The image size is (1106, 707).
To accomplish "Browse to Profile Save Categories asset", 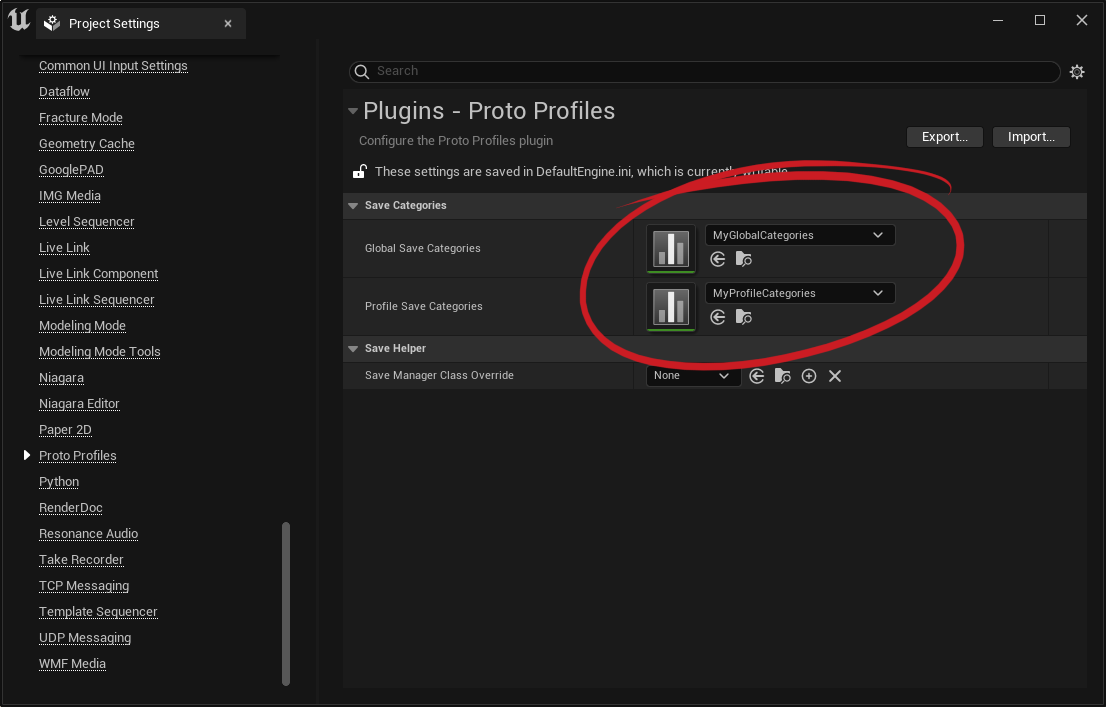I will 743,317.
